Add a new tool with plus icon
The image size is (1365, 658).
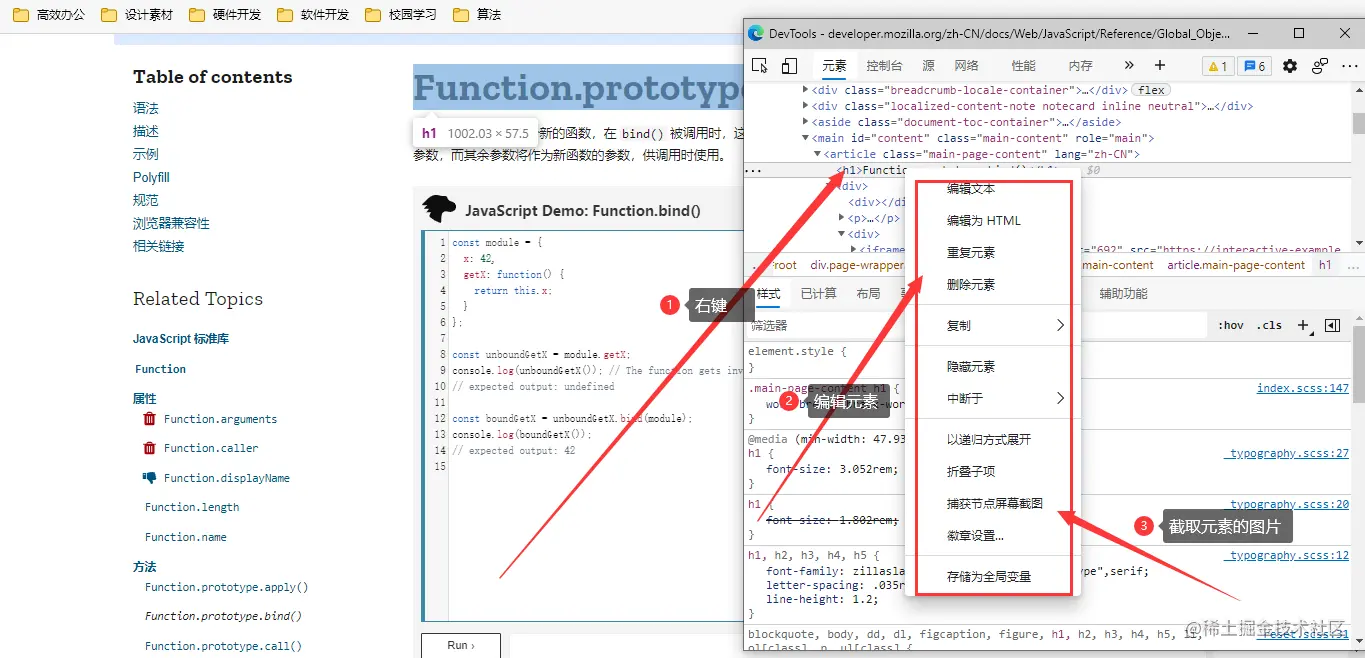pyautogui.click(x=1160, y=66)
